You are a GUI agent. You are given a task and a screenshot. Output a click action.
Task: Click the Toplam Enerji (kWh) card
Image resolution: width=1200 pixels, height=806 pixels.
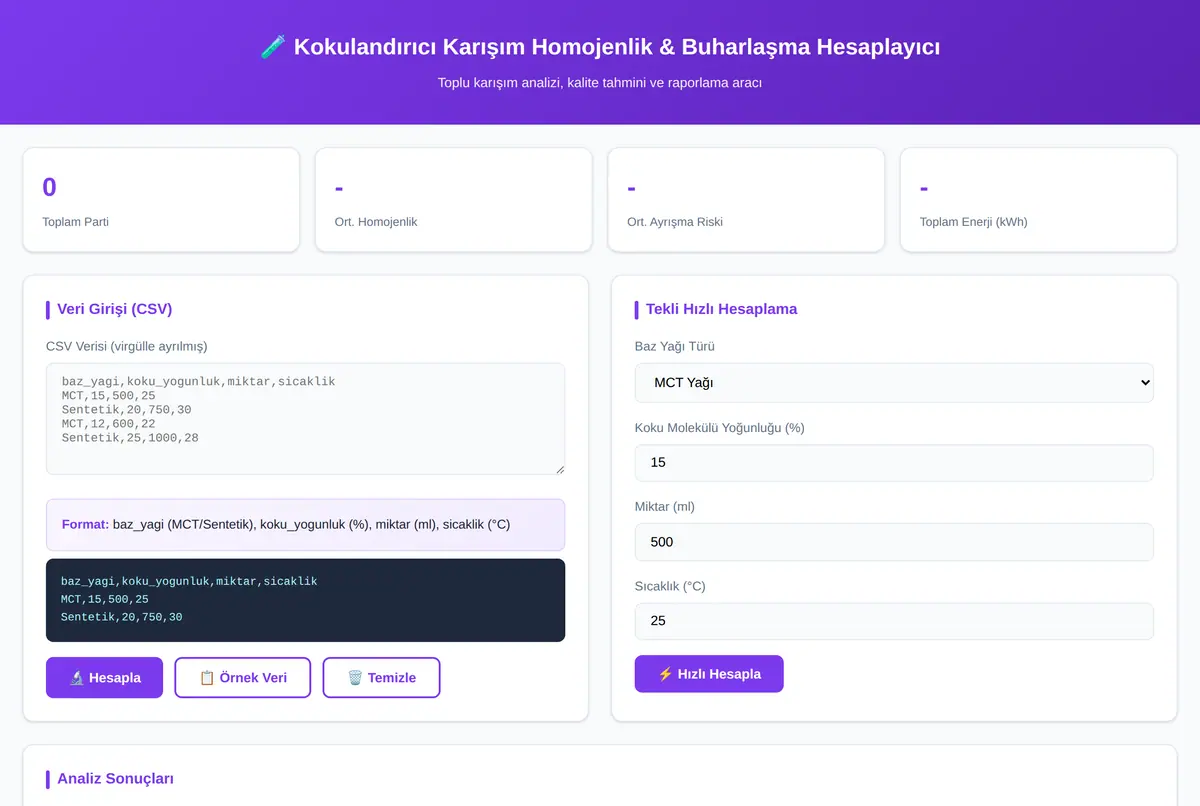[x=1038, y=200]
